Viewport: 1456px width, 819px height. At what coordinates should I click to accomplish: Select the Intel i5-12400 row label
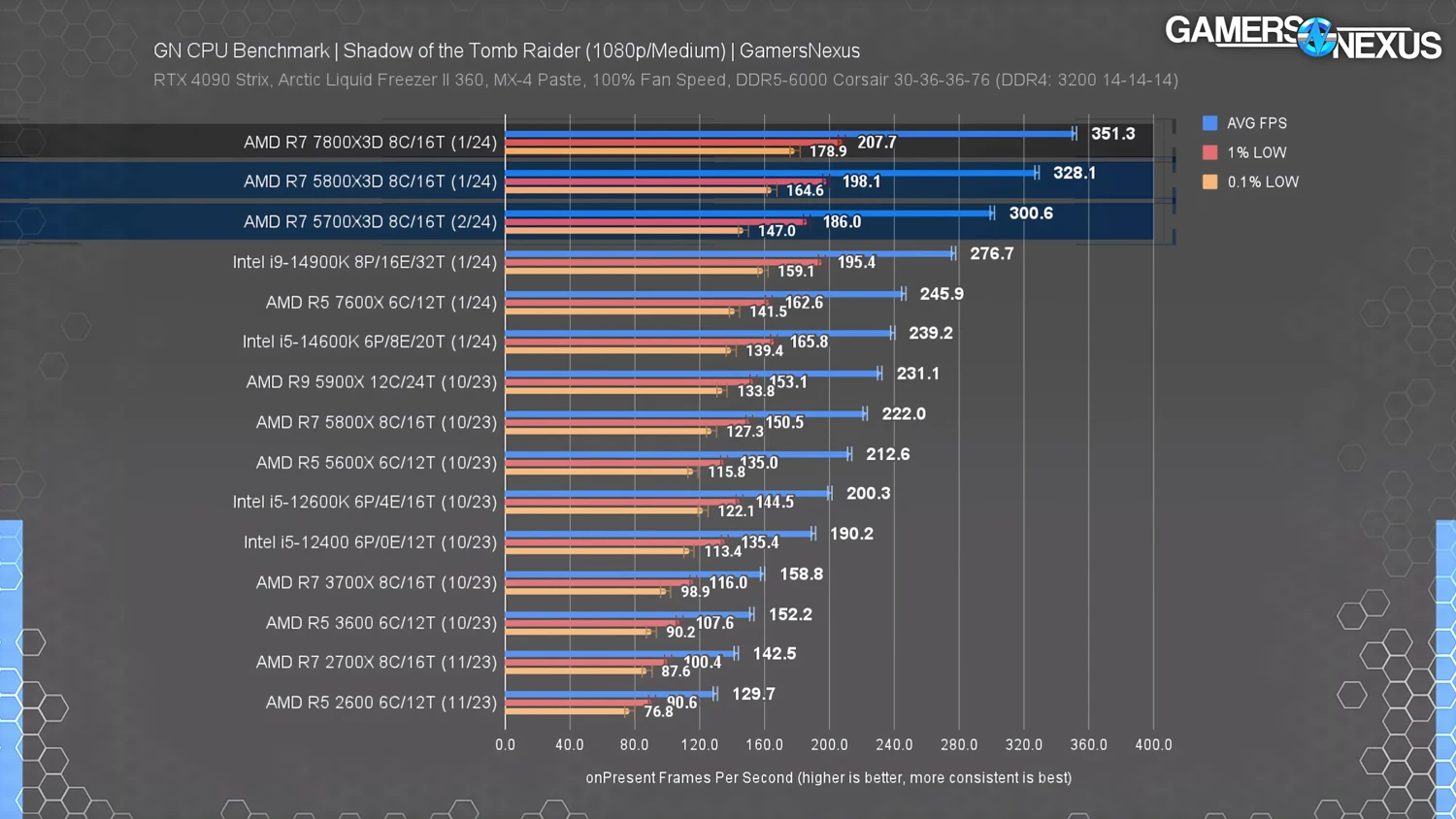pos(370,542)
